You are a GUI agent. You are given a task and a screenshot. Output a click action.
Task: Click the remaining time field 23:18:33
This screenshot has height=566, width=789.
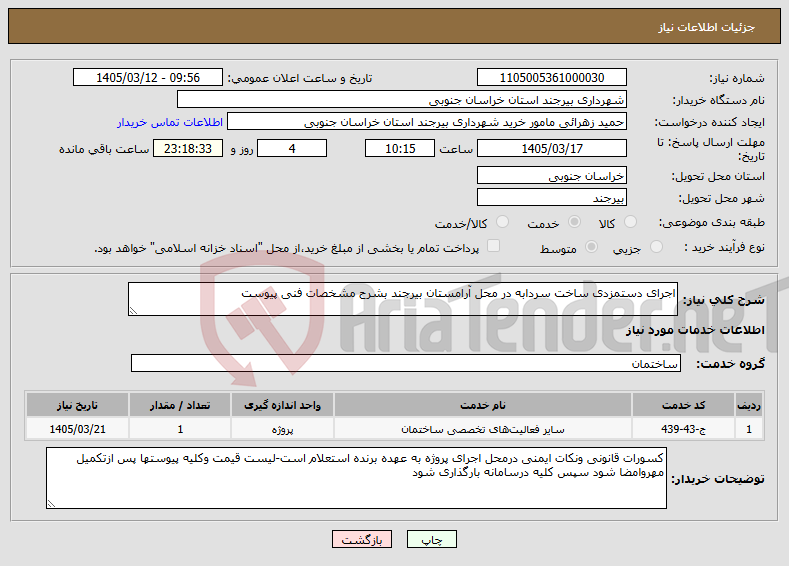coord(188,148)
